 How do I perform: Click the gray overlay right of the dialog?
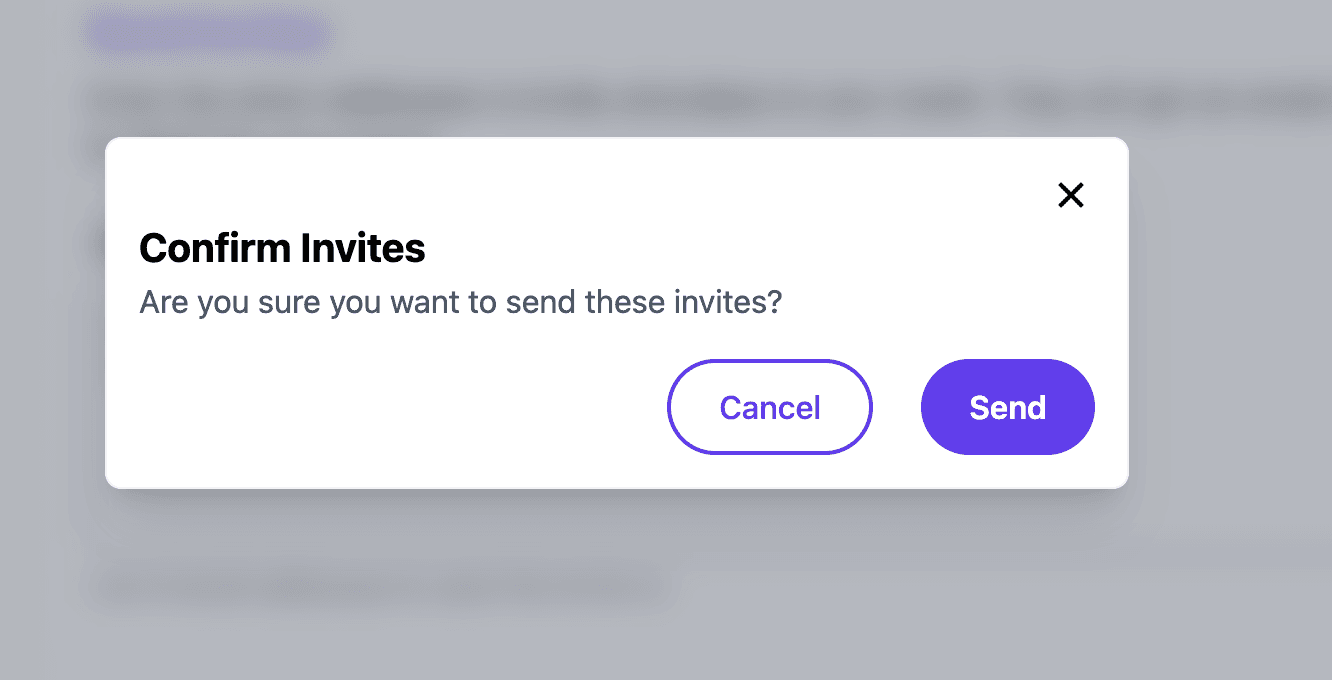click(1230, 320)
